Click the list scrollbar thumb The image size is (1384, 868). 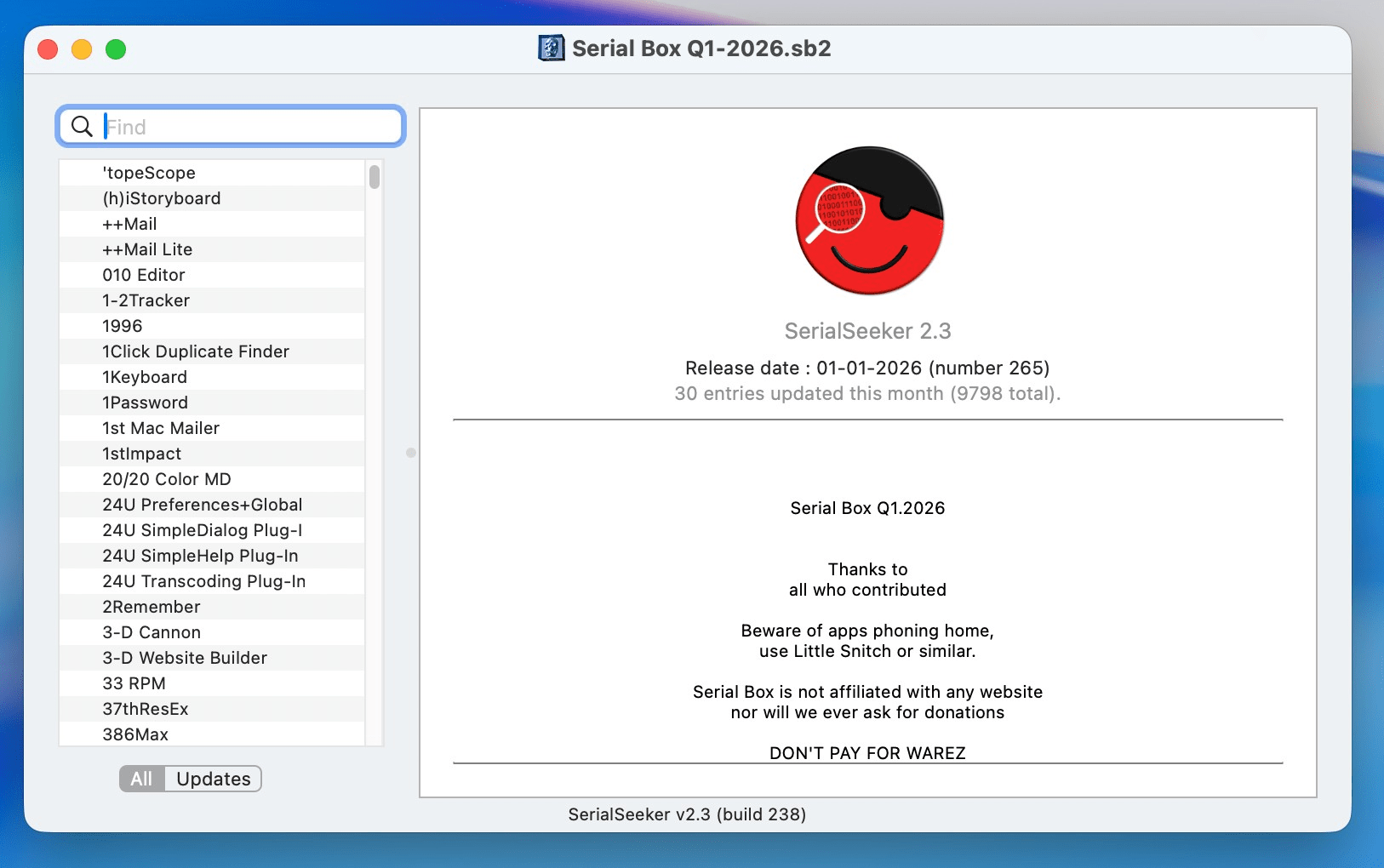coord(374,179)
